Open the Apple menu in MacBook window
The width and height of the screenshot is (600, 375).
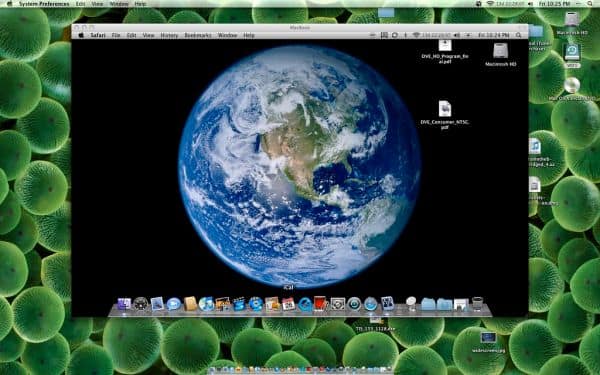click(x=81, y=35)
